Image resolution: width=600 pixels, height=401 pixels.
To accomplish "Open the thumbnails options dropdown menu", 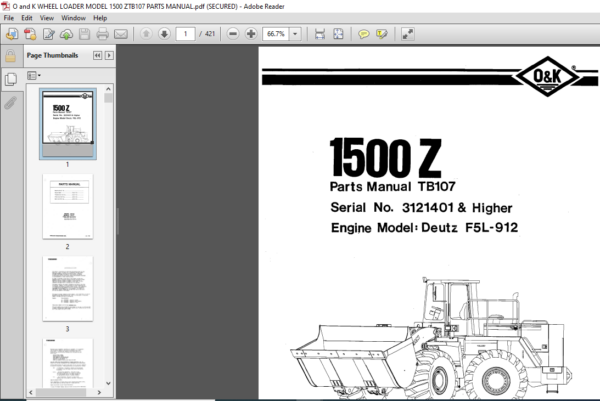I will (x=34, y=76).
